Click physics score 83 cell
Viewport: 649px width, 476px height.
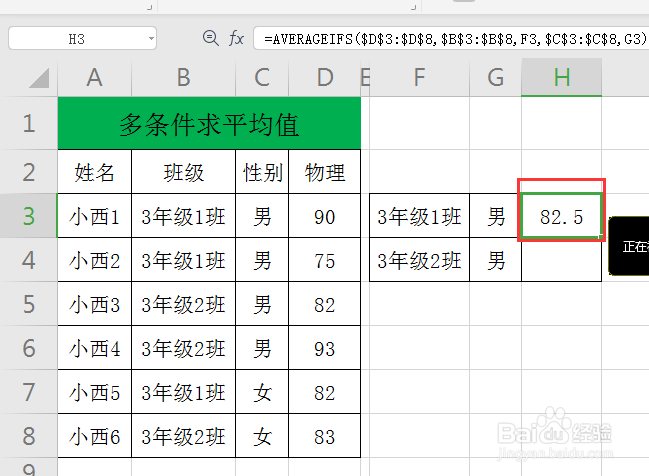point(324,435)
